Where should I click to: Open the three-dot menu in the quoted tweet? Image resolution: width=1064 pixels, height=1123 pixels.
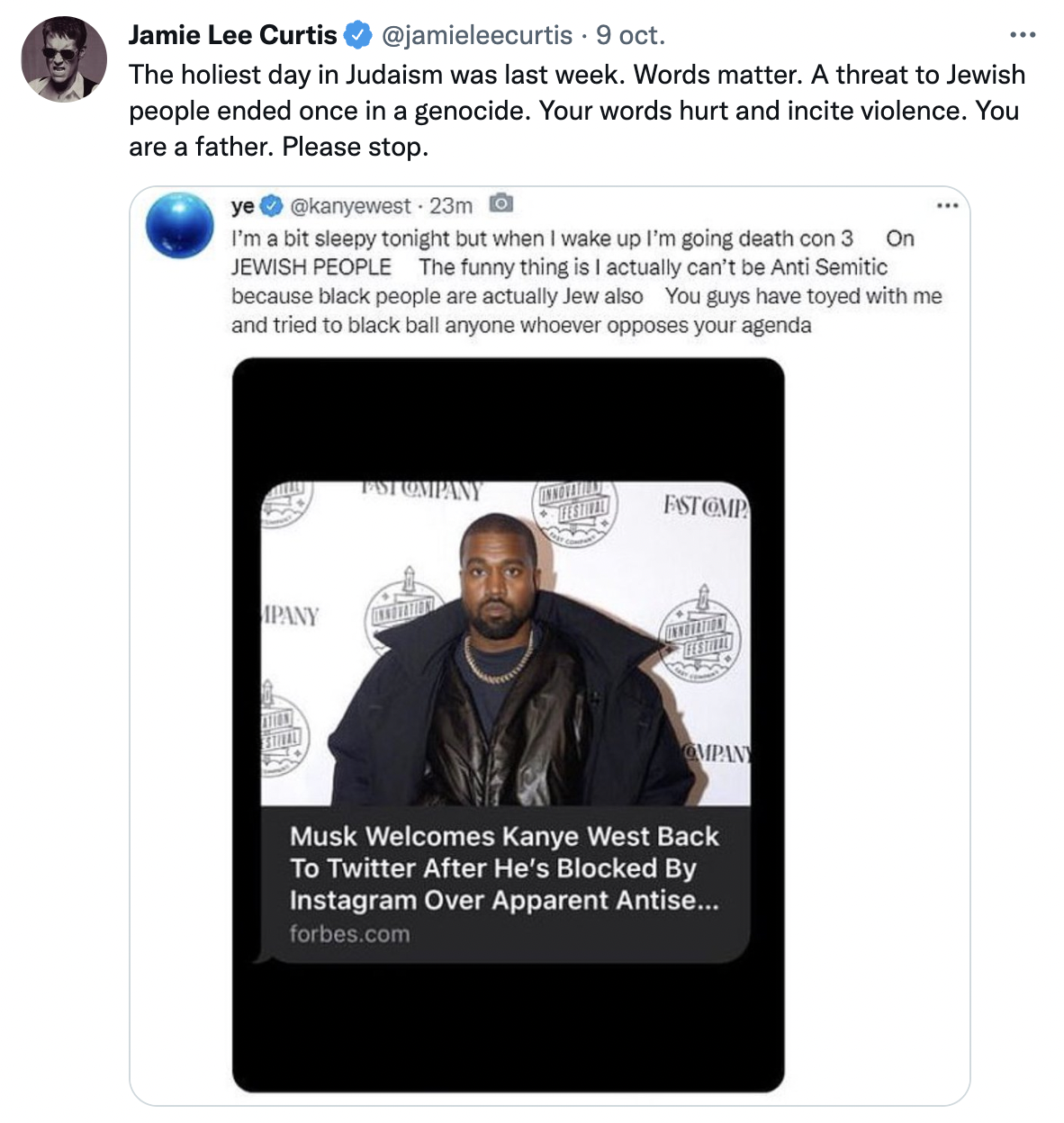[947, 206]
